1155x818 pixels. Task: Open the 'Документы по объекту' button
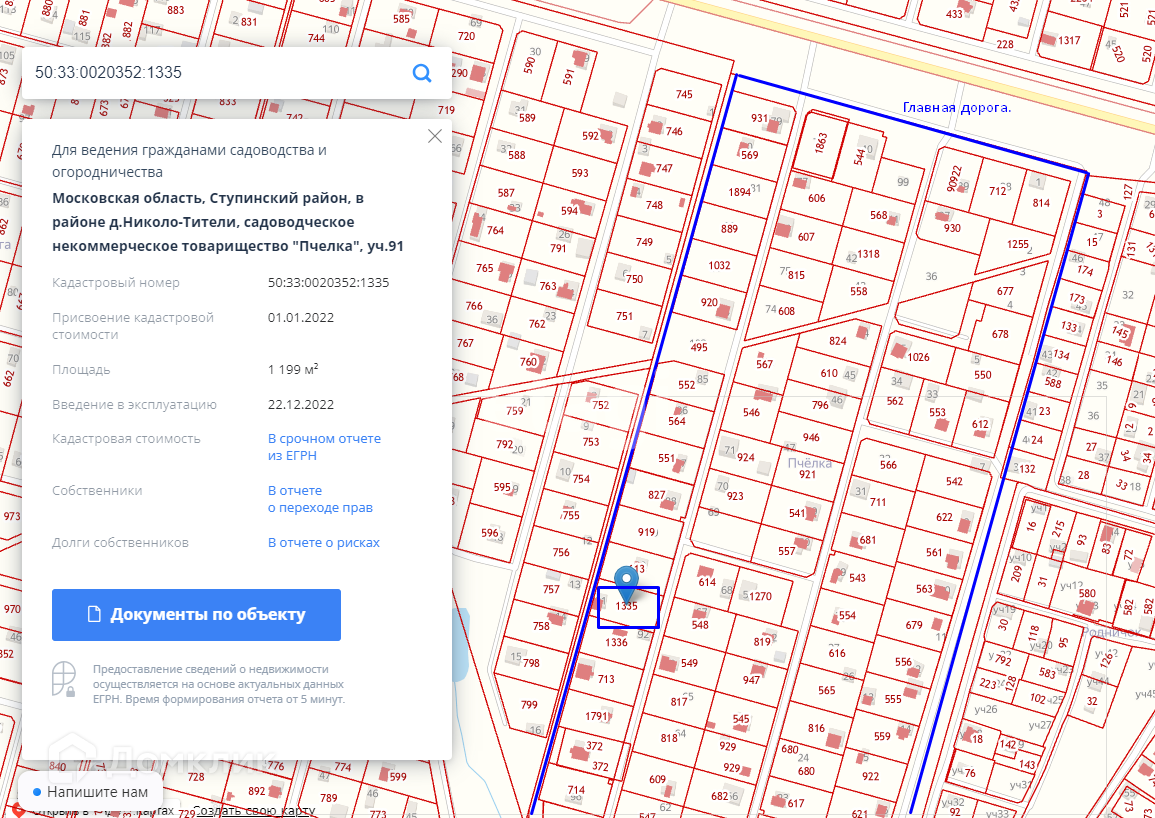pyautogui.click(x=196, y=615)
